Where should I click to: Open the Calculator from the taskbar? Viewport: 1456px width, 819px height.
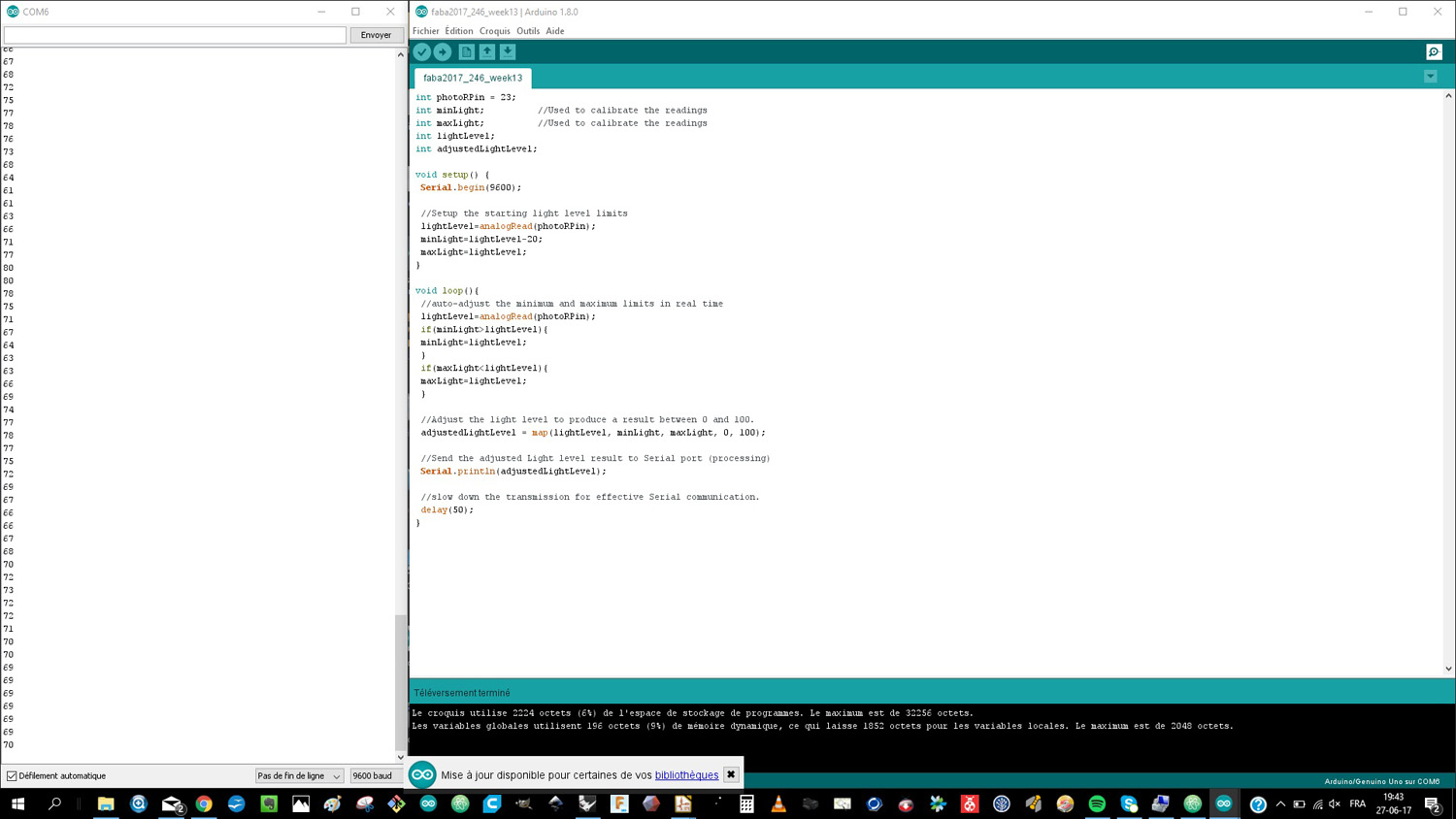click(746, 803)
